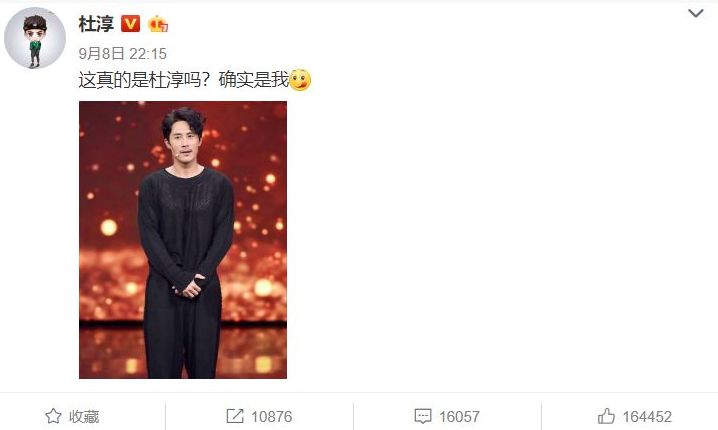Click the orange V verified badge
The image size is (718, 430).
coord(131,23)
